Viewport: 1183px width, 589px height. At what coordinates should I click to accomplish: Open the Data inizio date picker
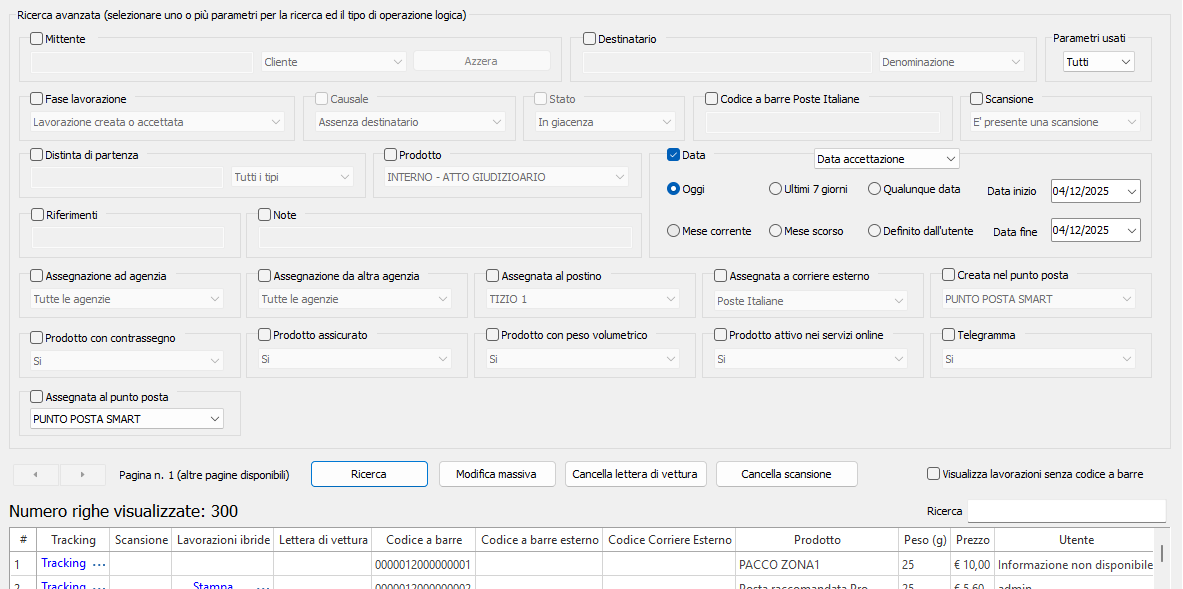[1131, 191]
